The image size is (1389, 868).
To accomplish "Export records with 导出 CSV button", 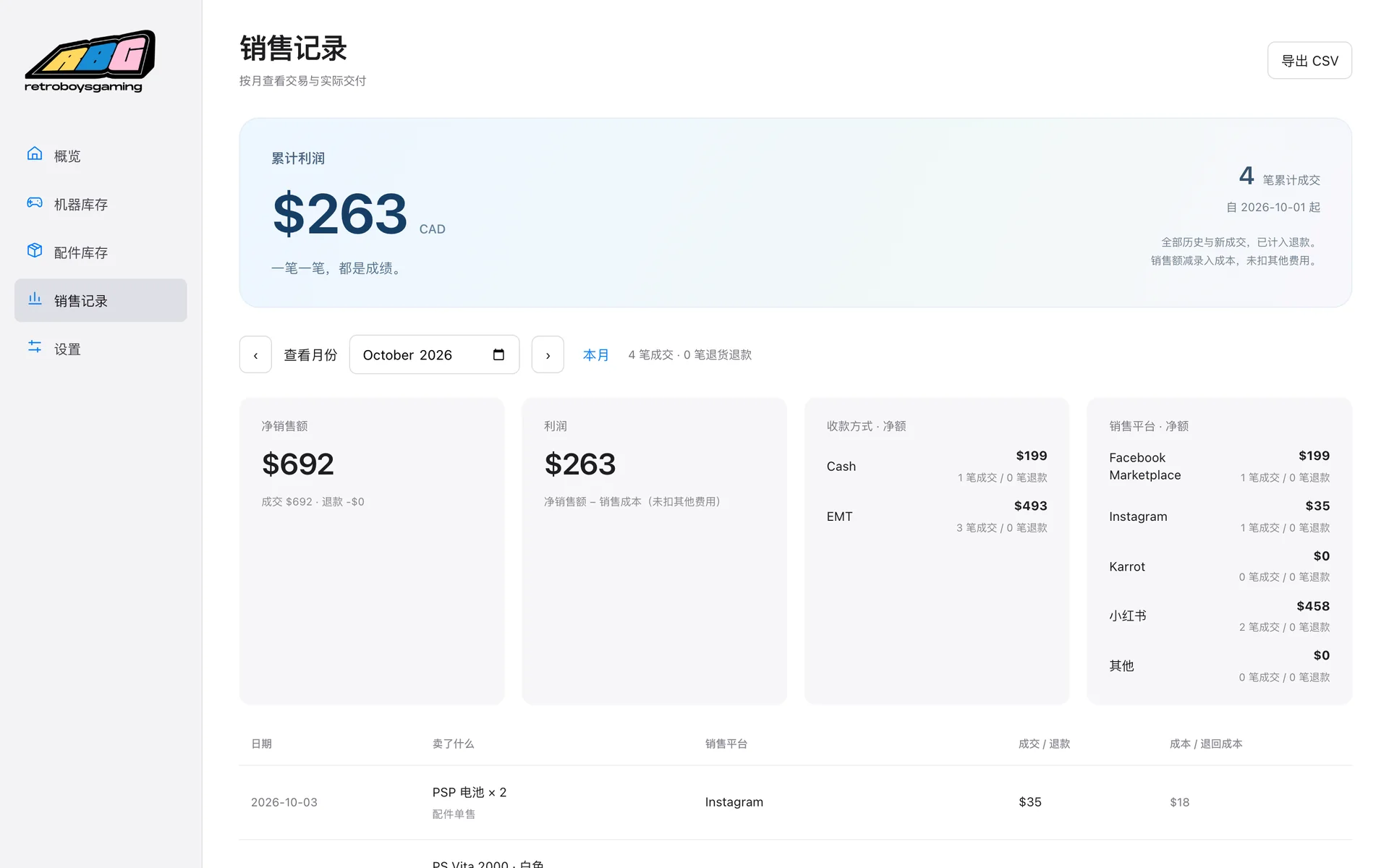I will [1309, 61].
